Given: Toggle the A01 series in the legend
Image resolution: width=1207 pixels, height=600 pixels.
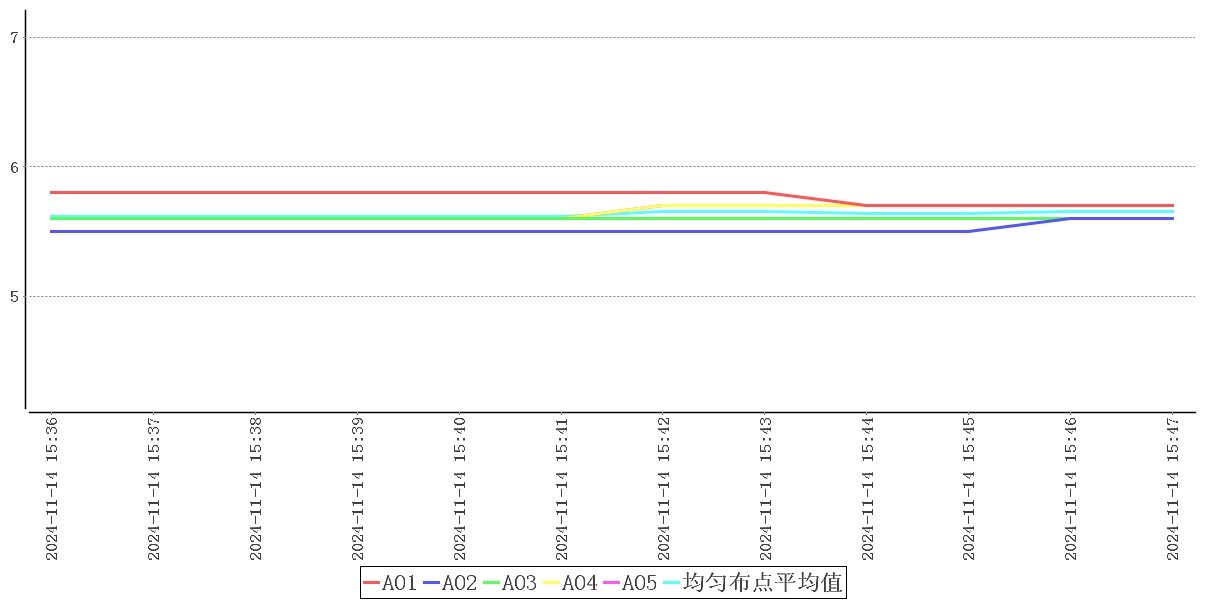Looking at the screenshot, I should 390,583.
